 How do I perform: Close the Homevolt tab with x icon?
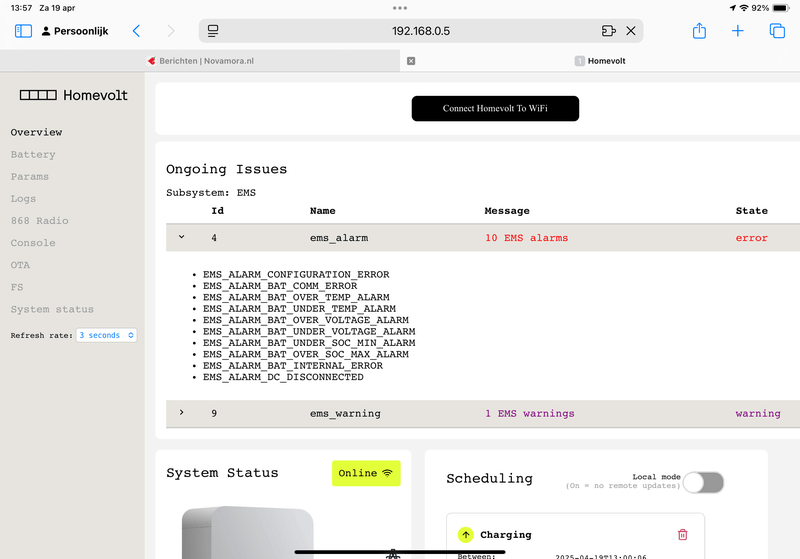click(411, 61)
